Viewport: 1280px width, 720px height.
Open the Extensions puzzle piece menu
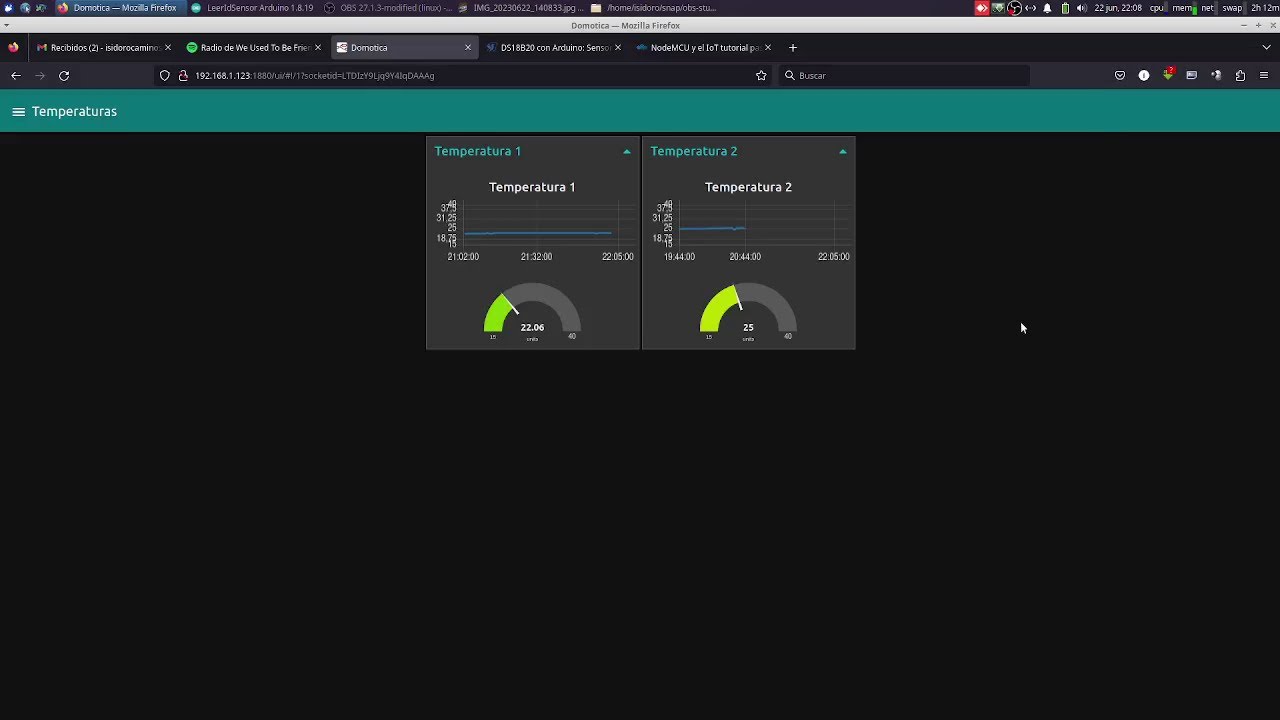click(x=1240, y=75)
